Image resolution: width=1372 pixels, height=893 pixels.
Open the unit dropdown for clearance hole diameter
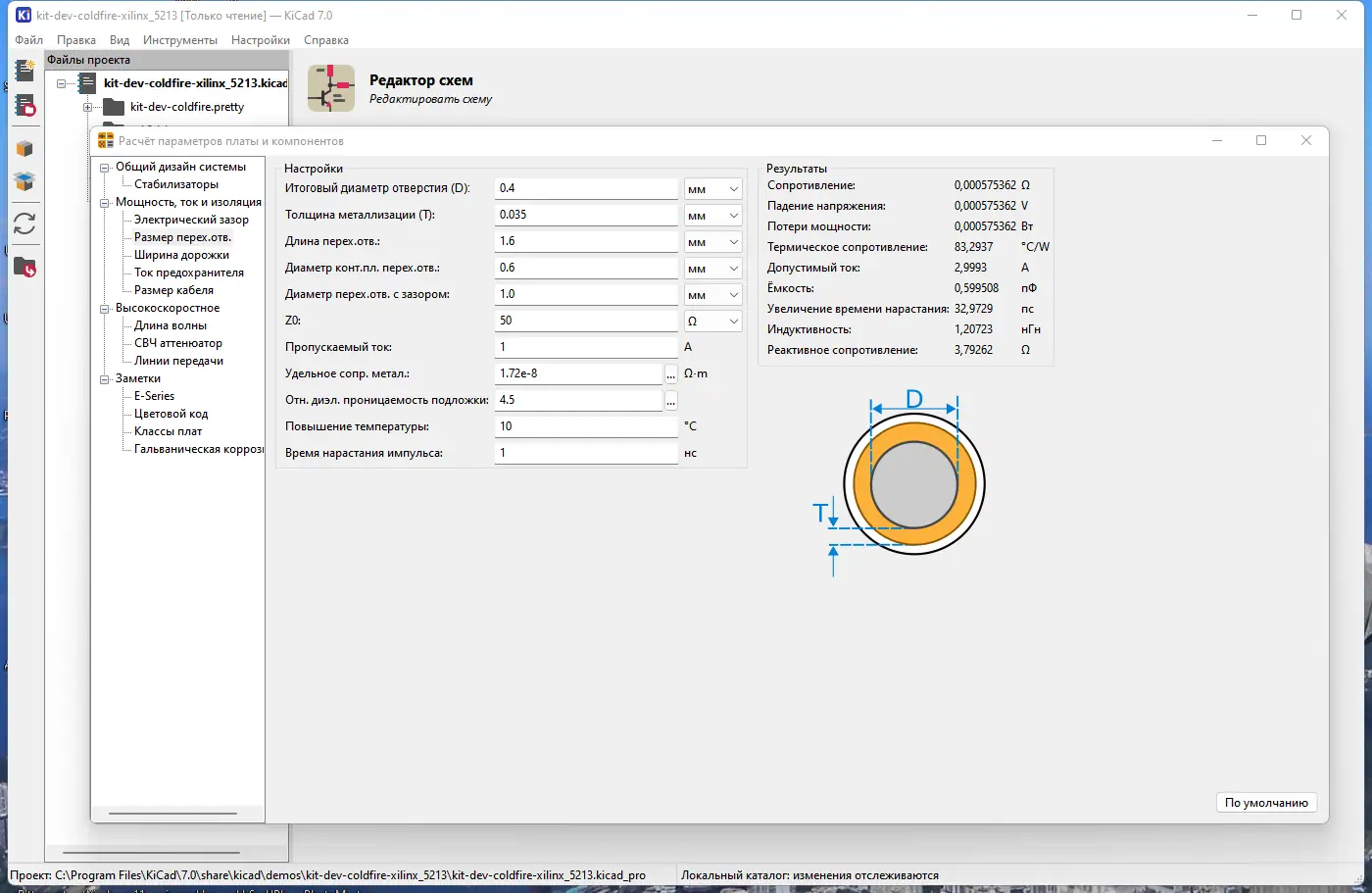point(712,295)
